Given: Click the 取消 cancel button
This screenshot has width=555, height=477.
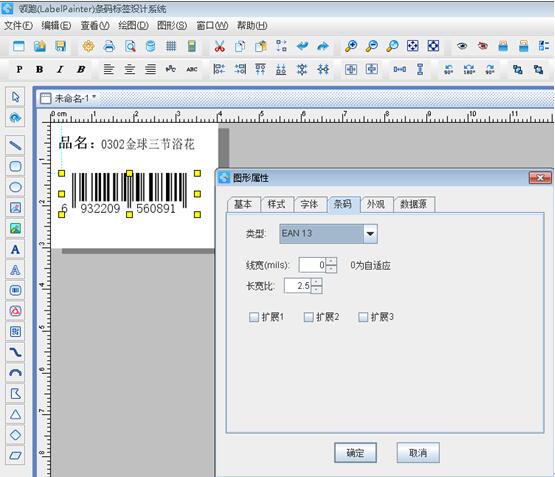Looking at the screenshot, I should coord(418,453).
